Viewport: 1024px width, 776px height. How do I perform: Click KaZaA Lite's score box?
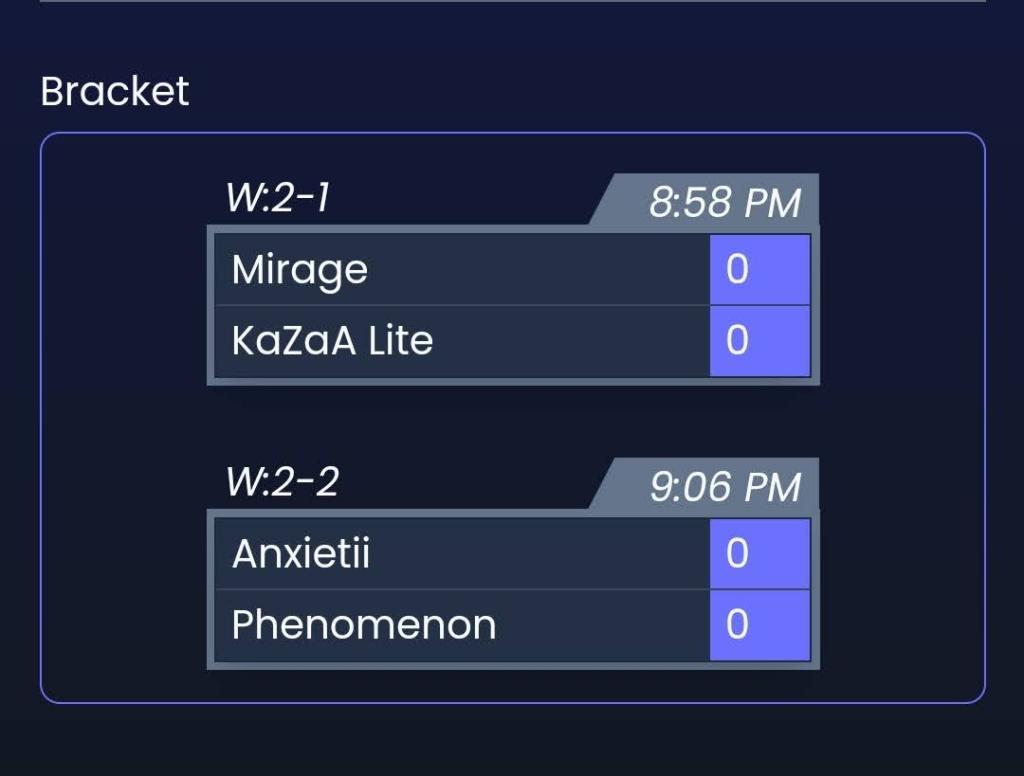(x=759, y=341)
